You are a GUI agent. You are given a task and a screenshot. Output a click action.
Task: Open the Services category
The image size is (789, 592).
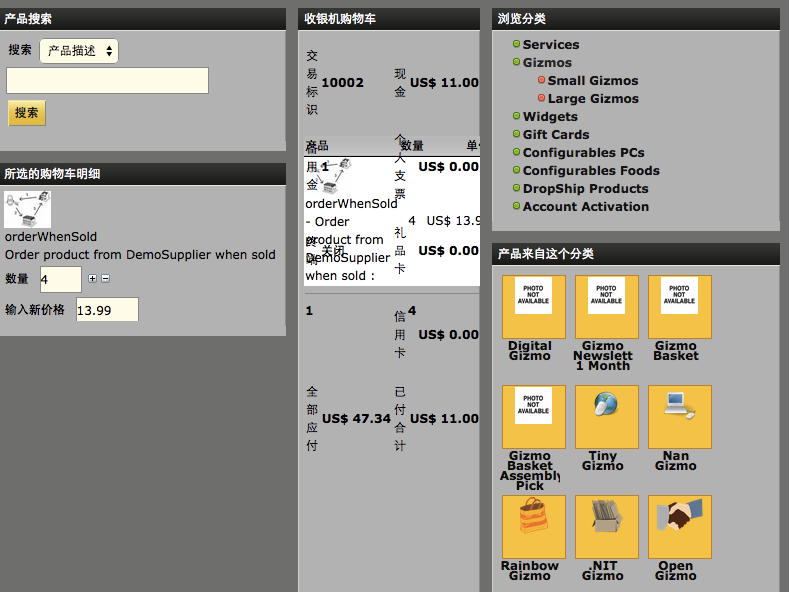click(x=550, y=45)
